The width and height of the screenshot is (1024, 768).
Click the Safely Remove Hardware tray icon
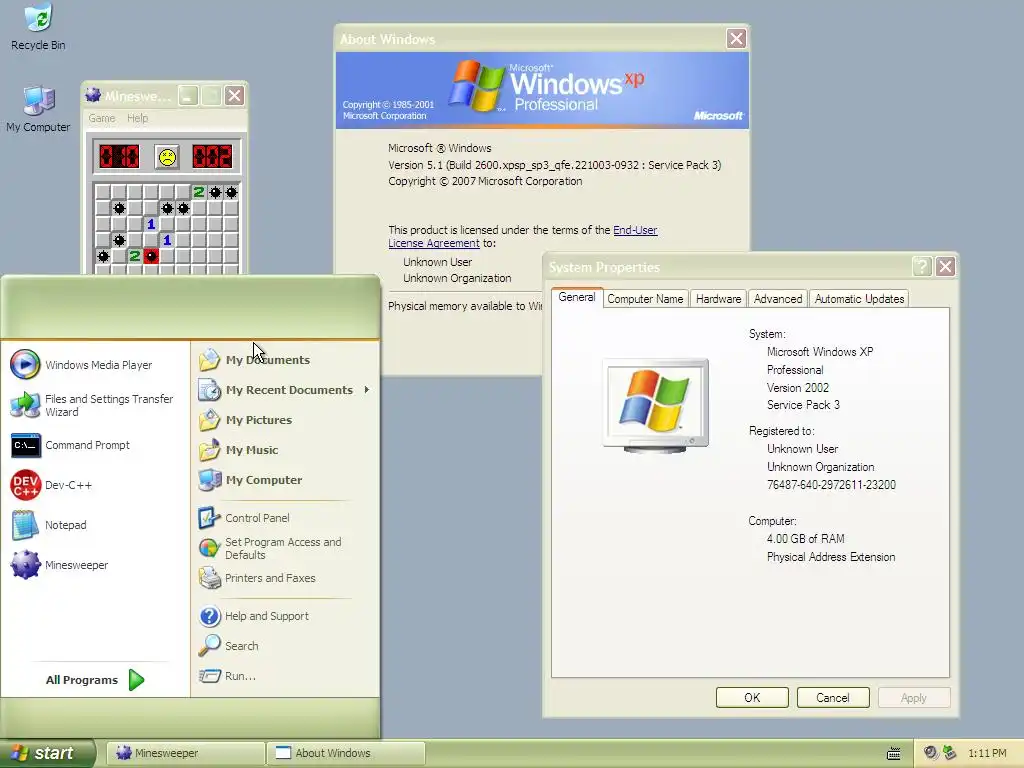[x=949, y=753]
